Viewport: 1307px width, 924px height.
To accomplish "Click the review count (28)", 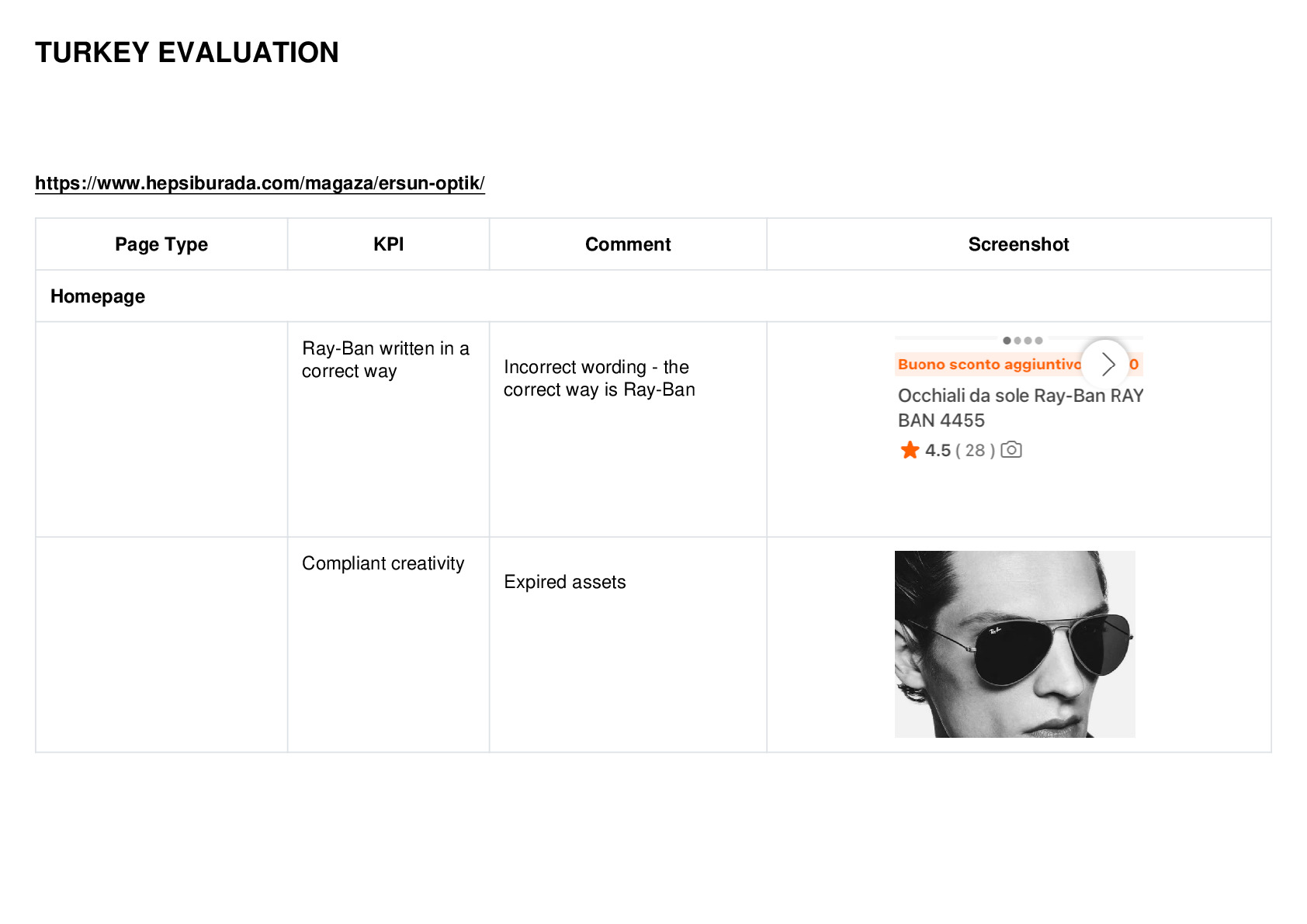I will point(975,451).
